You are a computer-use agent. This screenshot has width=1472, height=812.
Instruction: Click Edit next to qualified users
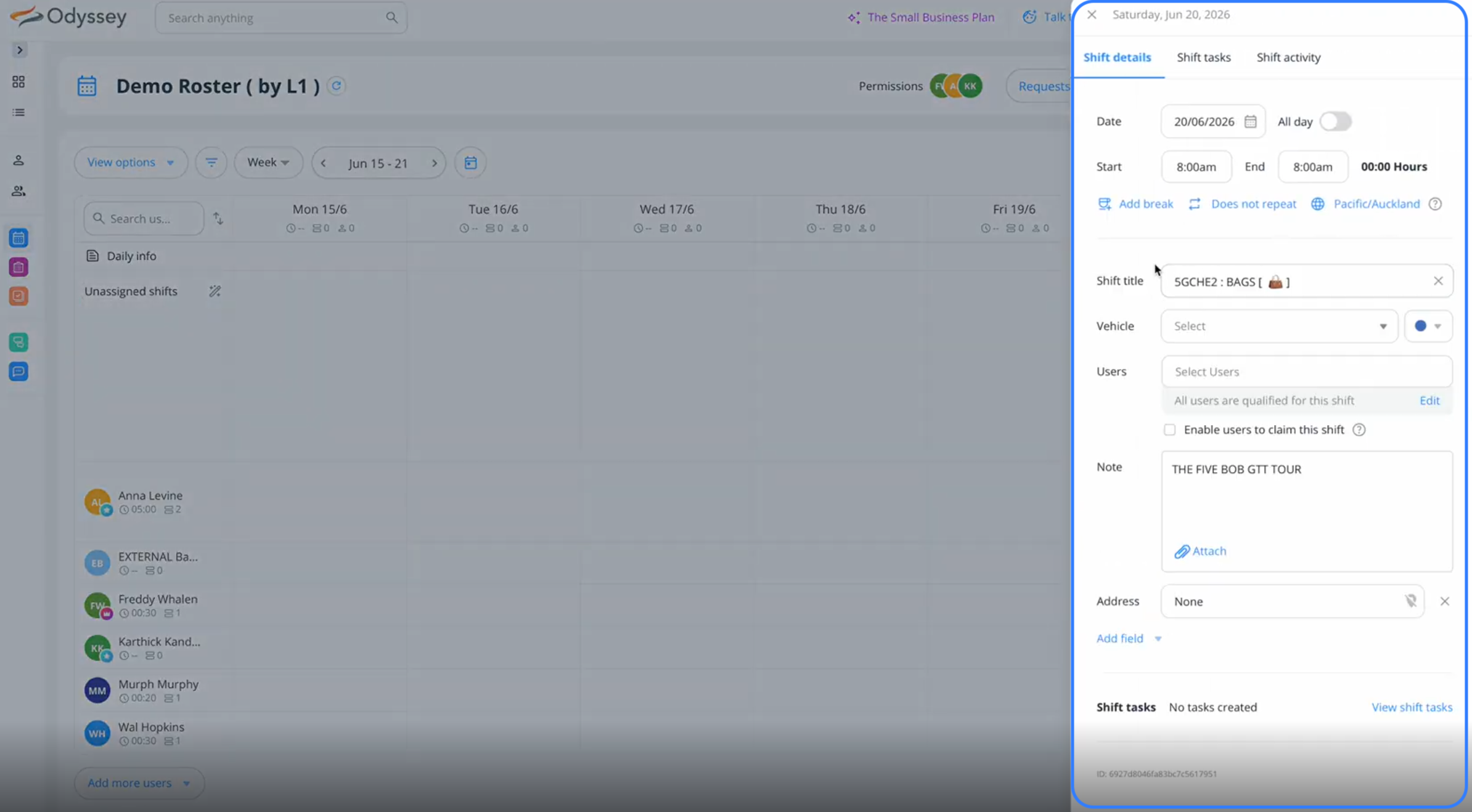point(1429,400)
